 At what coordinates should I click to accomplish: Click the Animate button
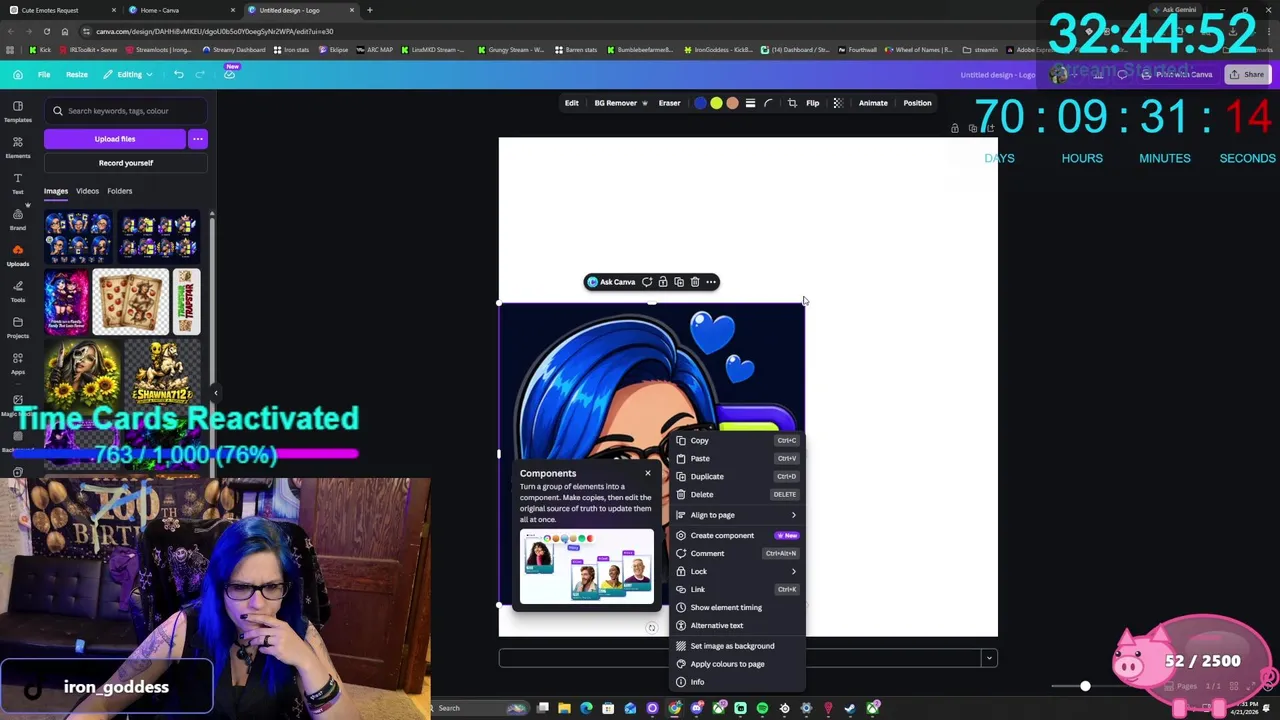873,103
